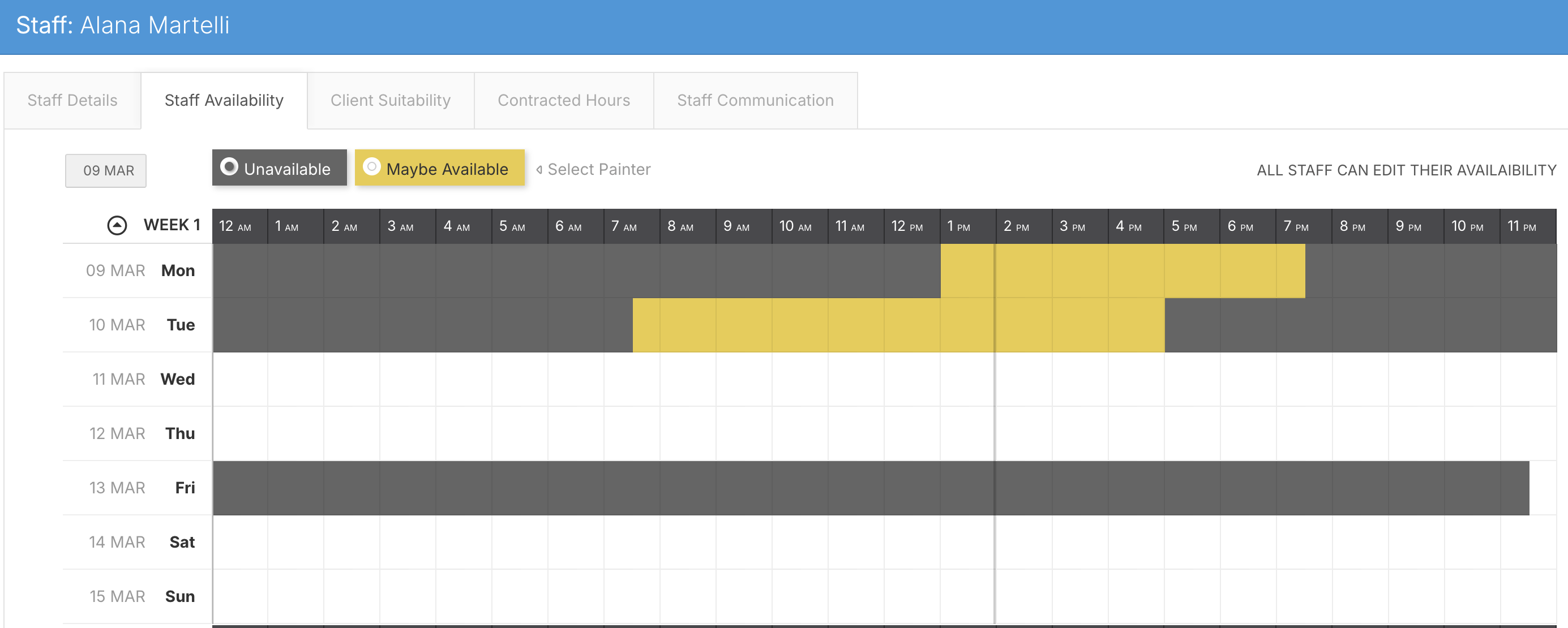1568x628 pixels.
Task: Select the 15 MAR Sun row label
Action: (x=143, y=596)
